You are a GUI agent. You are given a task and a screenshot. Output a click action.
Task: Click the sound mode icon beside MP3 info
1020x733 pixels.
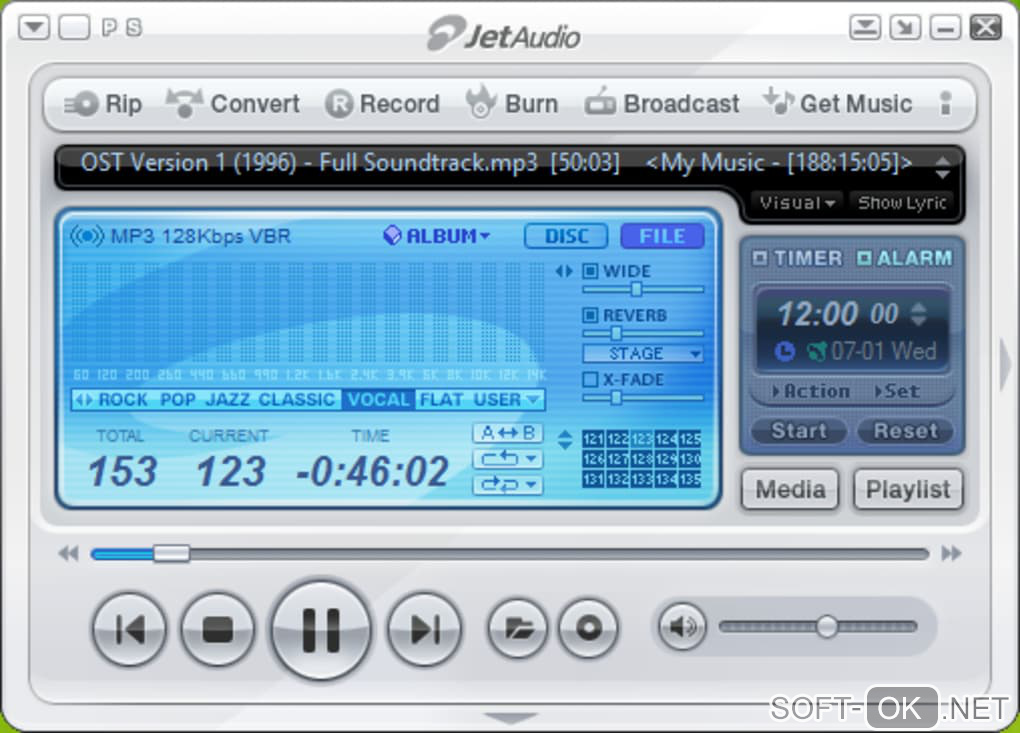(x=87, y=235)
